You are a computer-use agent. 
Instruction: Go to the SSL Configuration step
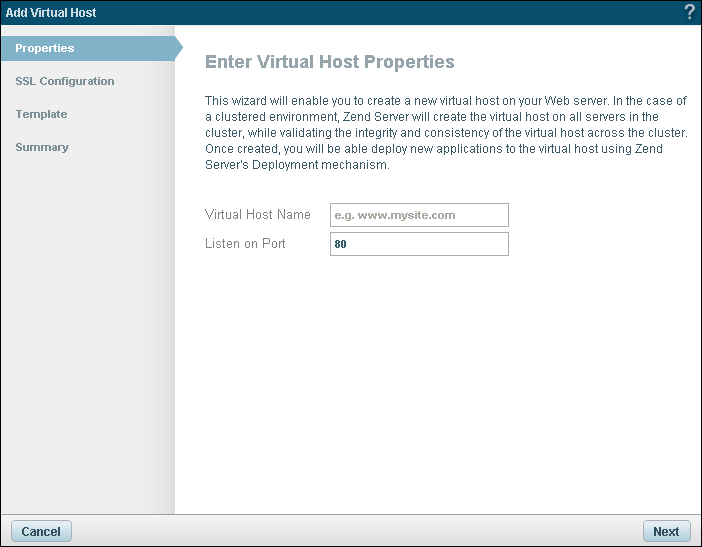65,81
